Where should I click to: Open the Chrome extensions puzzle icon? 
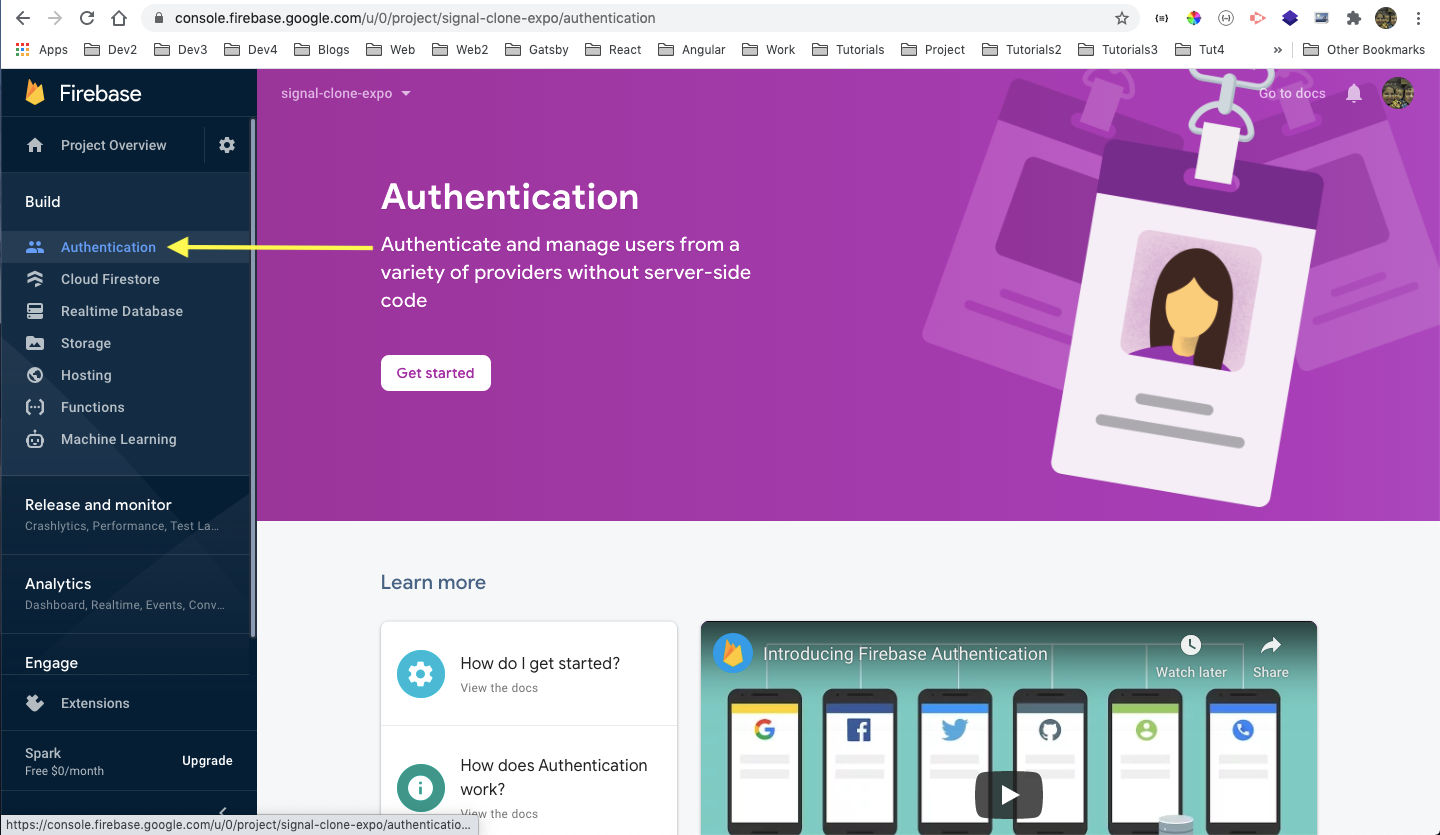[x=1354, y=18]
